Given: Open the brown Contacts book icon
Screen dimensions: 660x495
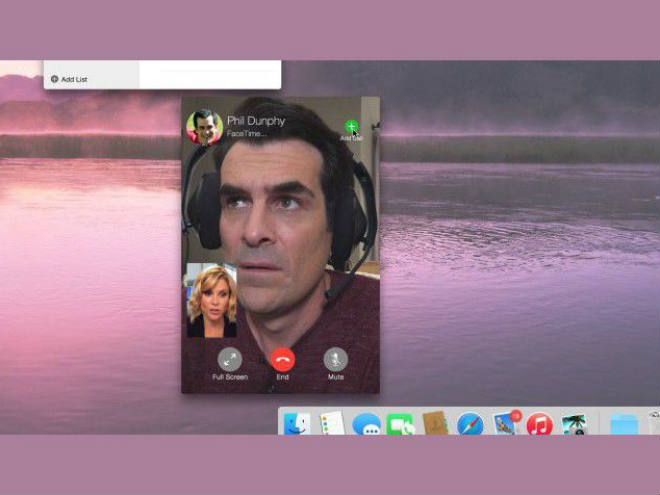Looking at the screenshot, I should (434, 424).
